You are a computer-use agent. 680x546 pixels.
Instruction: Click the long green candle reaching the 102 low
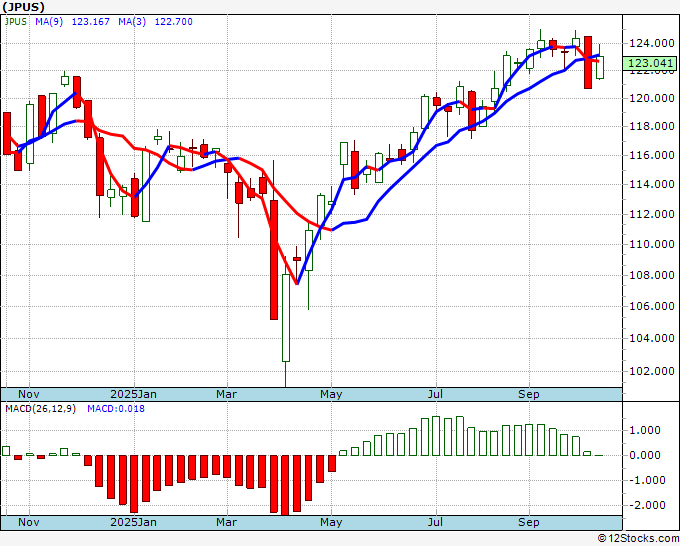tap(286, 317)
